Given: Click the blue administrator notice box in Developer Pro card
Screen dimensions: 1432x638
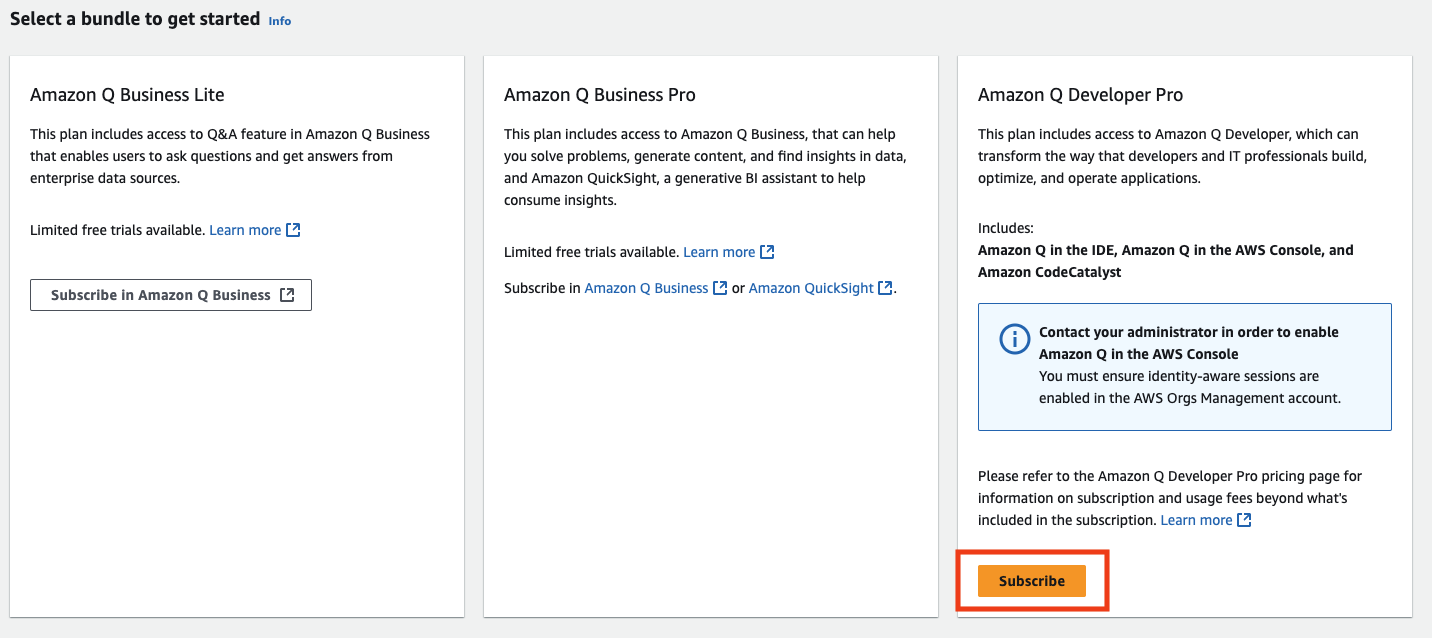Looking at the screenshot, I should point(1184,367).
